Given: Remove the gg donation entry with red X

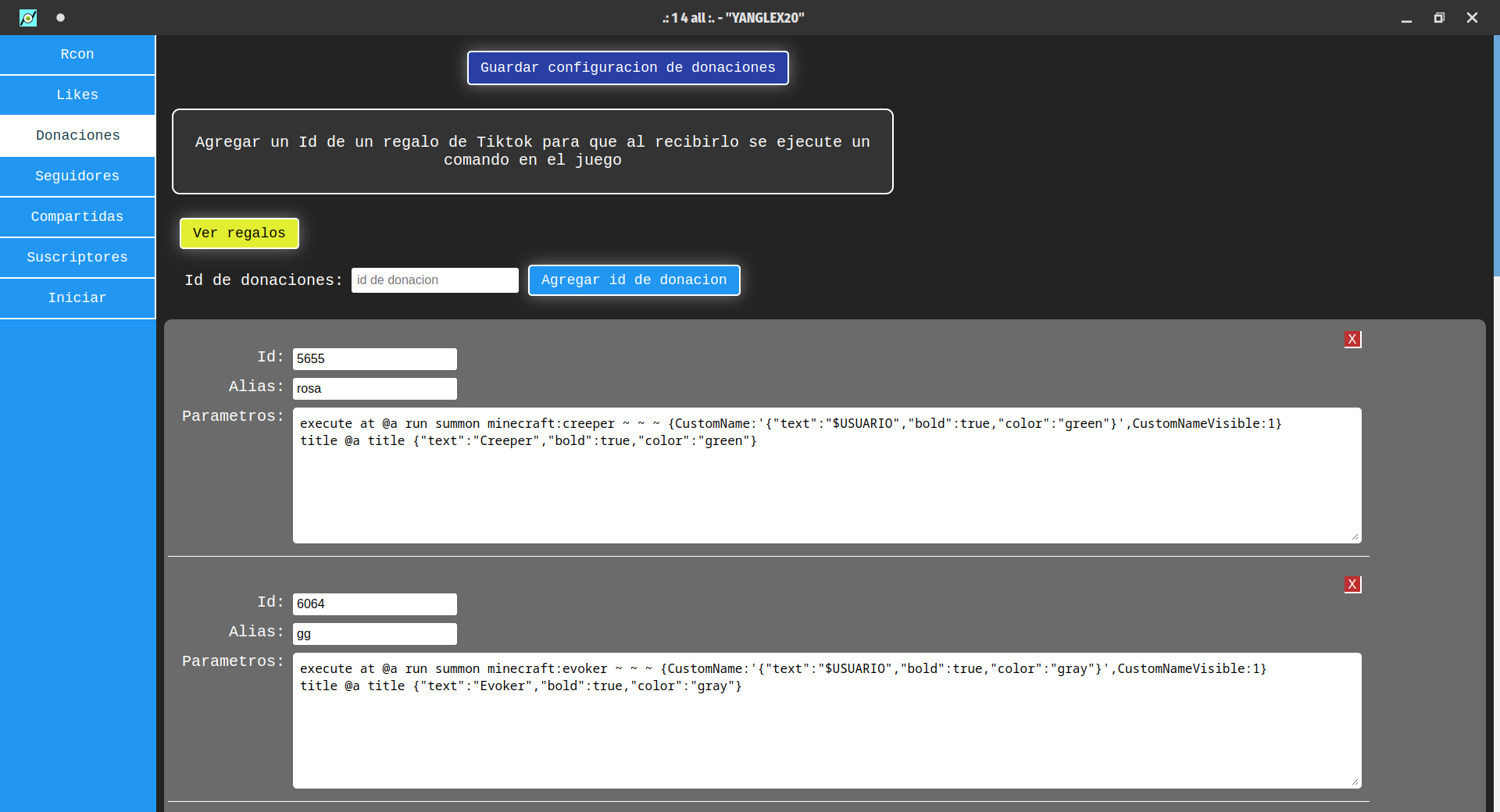Looking at the screenshot, I should [x=1352, y=585].
